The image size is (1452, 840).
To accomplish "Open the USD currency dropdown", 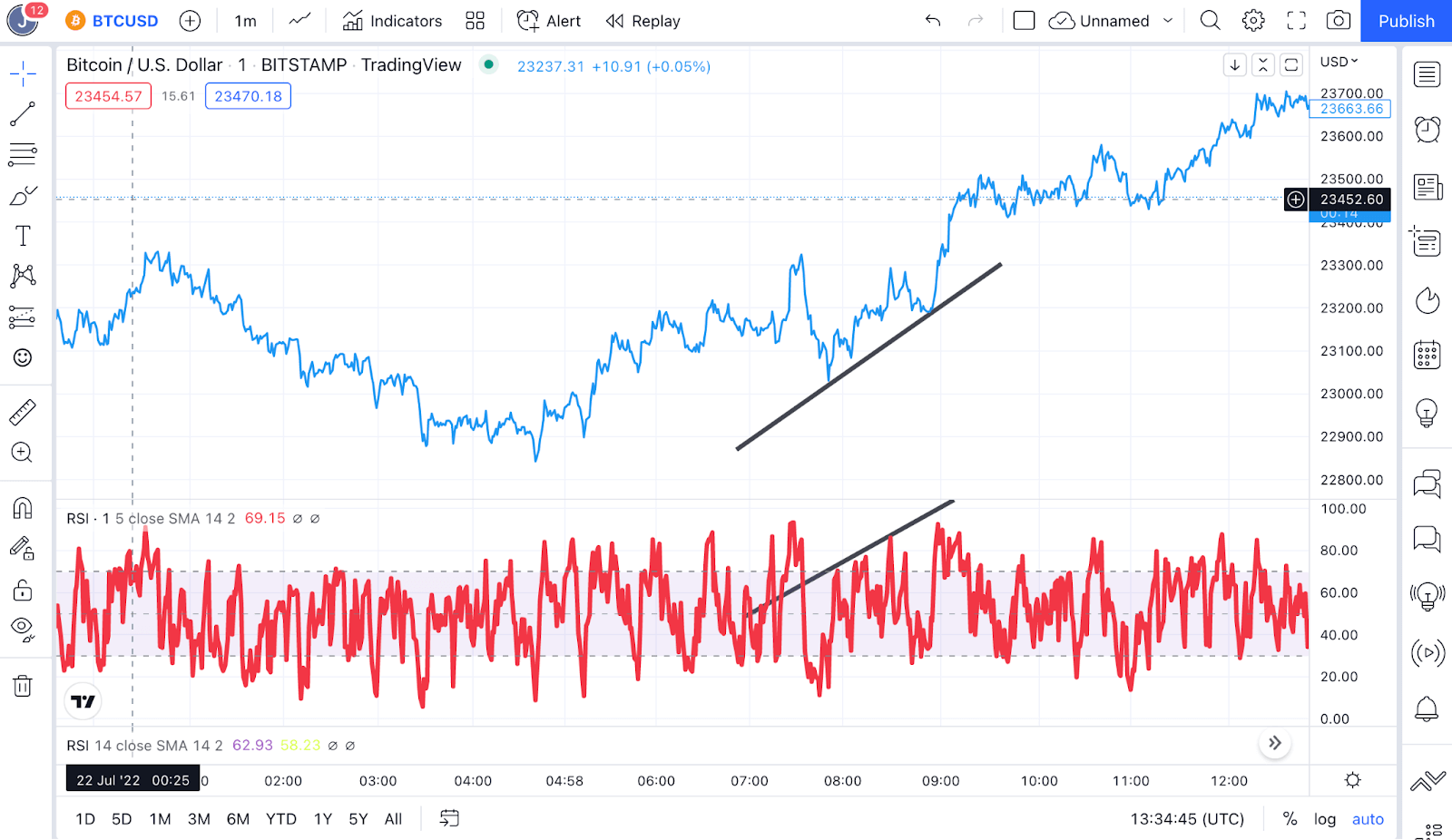I will coord(1339,62).
